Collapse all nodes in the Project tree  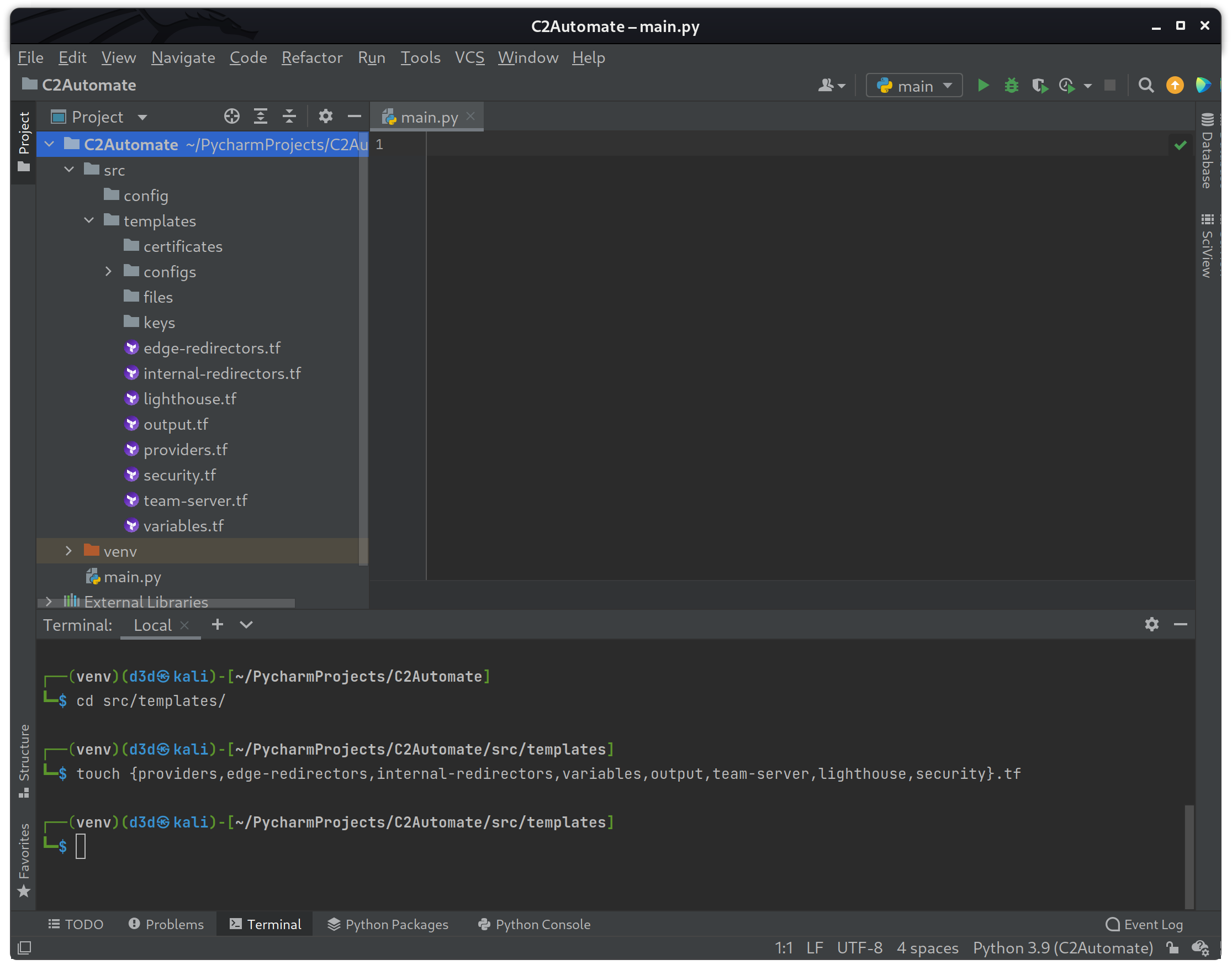(x=289, y=116)
